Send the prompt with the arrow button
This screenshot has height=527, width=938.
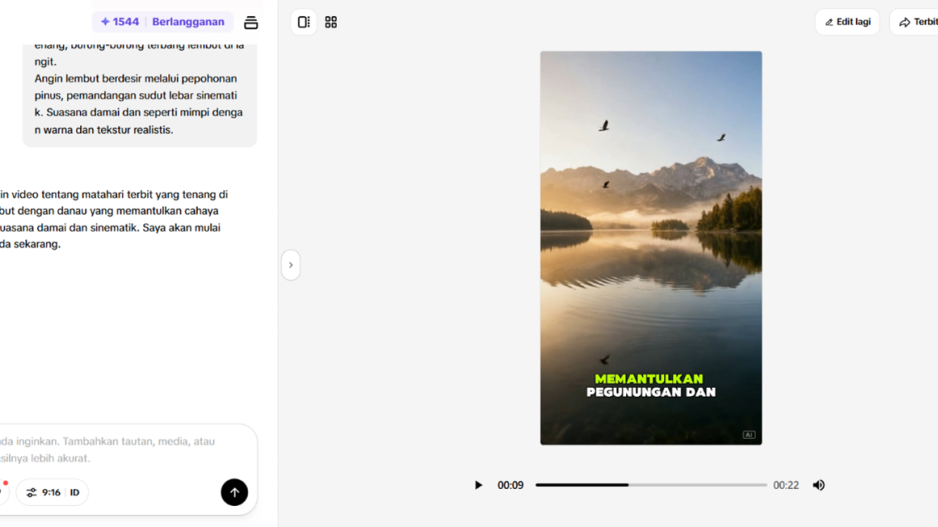point(234,492)
